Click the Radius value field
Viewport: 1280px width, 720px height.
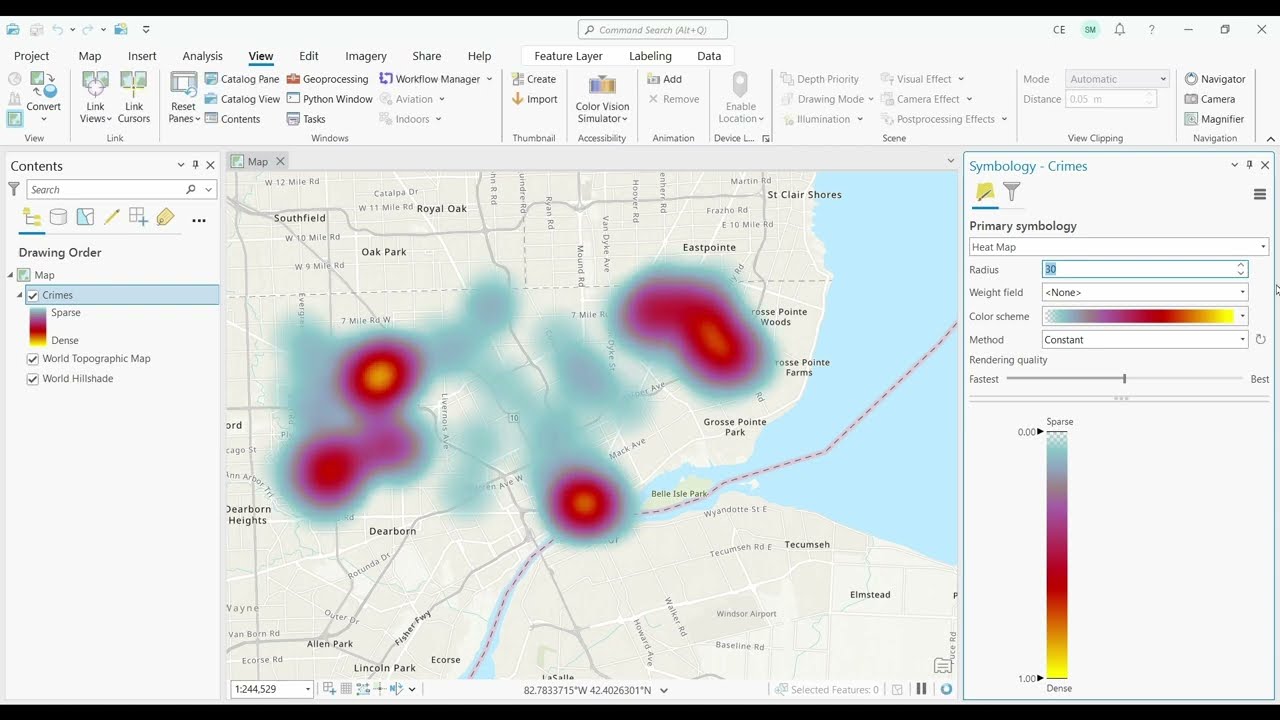click(1138, 269)
